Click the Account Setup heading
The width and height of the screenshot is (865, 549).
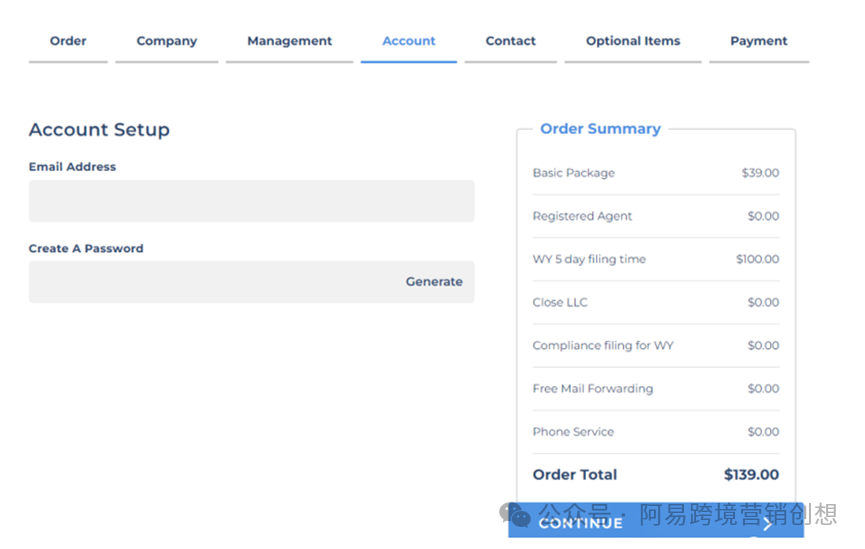[99, 130]
